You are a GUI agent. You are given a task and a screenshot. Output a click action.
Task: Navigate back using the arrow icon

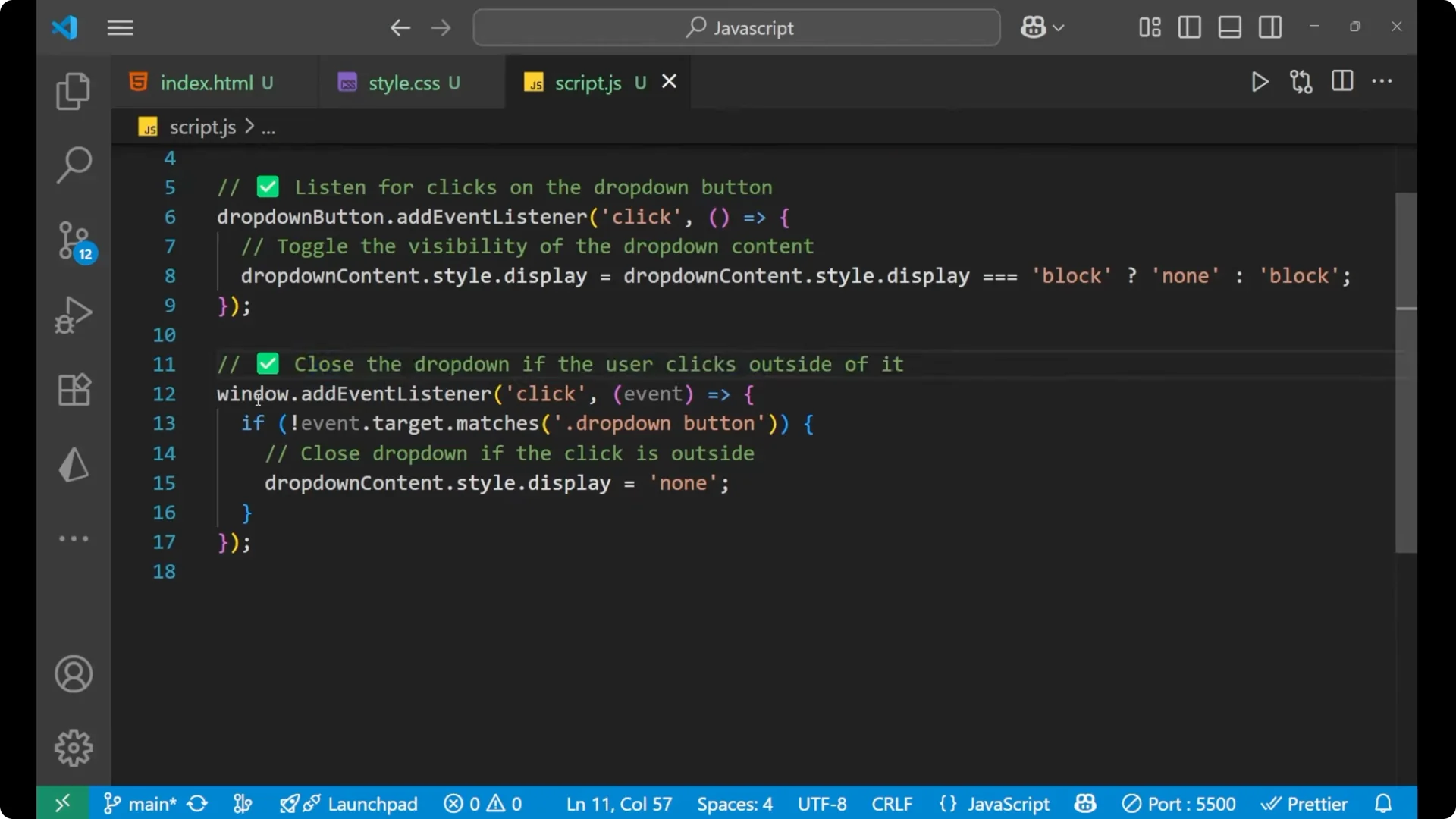(x=400, y=27)
